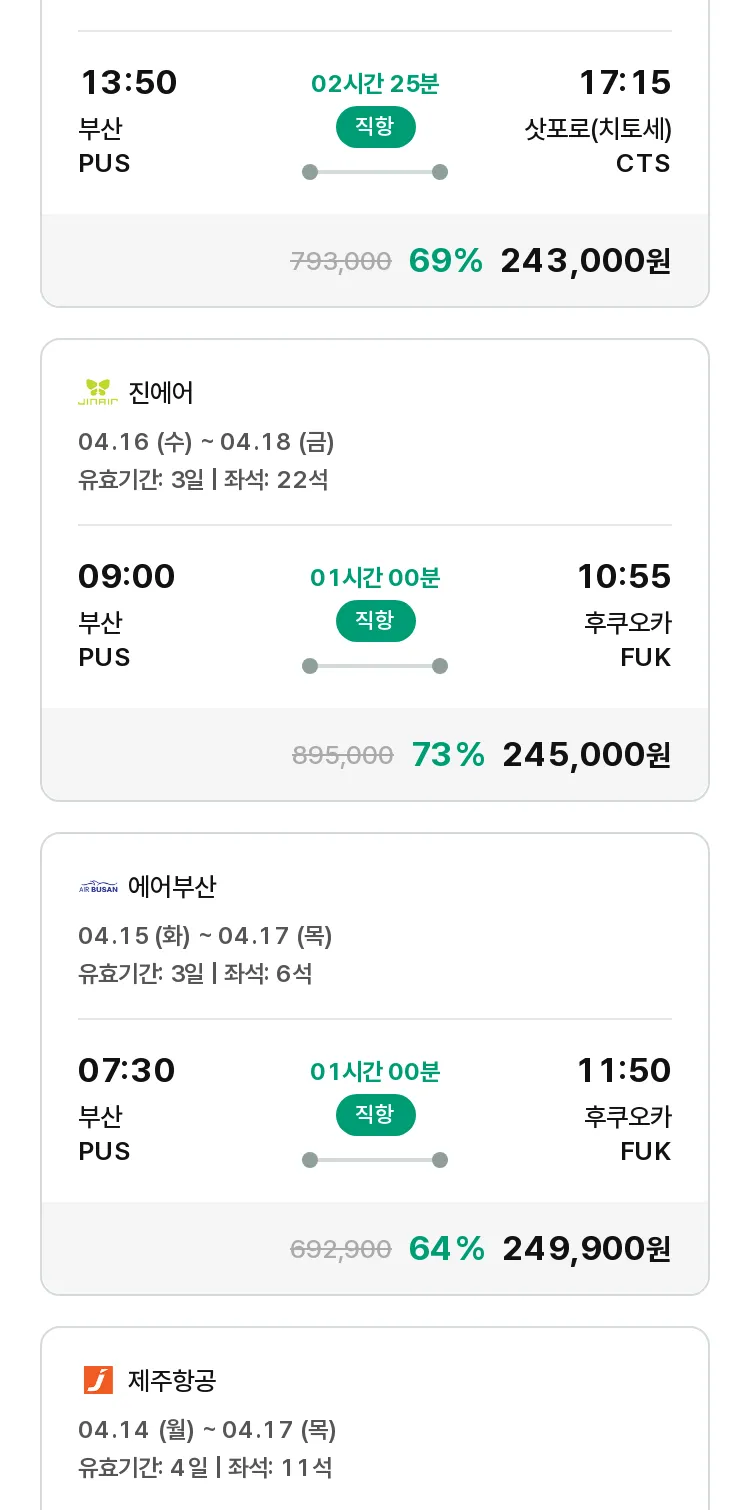
Task: Select the 에어부산 airline name
Action: [x=172, y=886]
